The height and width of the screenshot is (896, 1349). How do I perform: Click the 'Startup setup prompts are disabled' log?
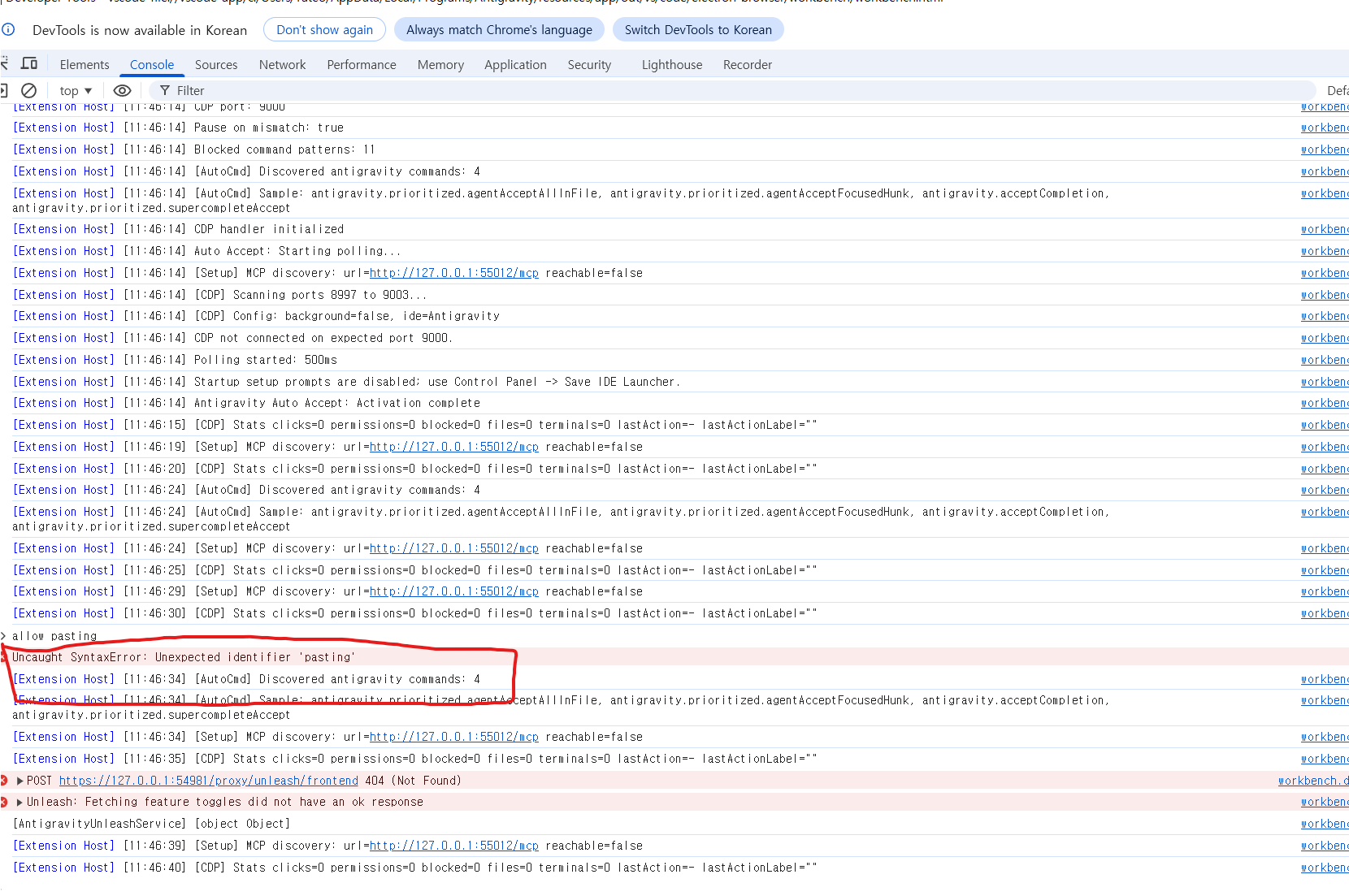tap(346, 382)
